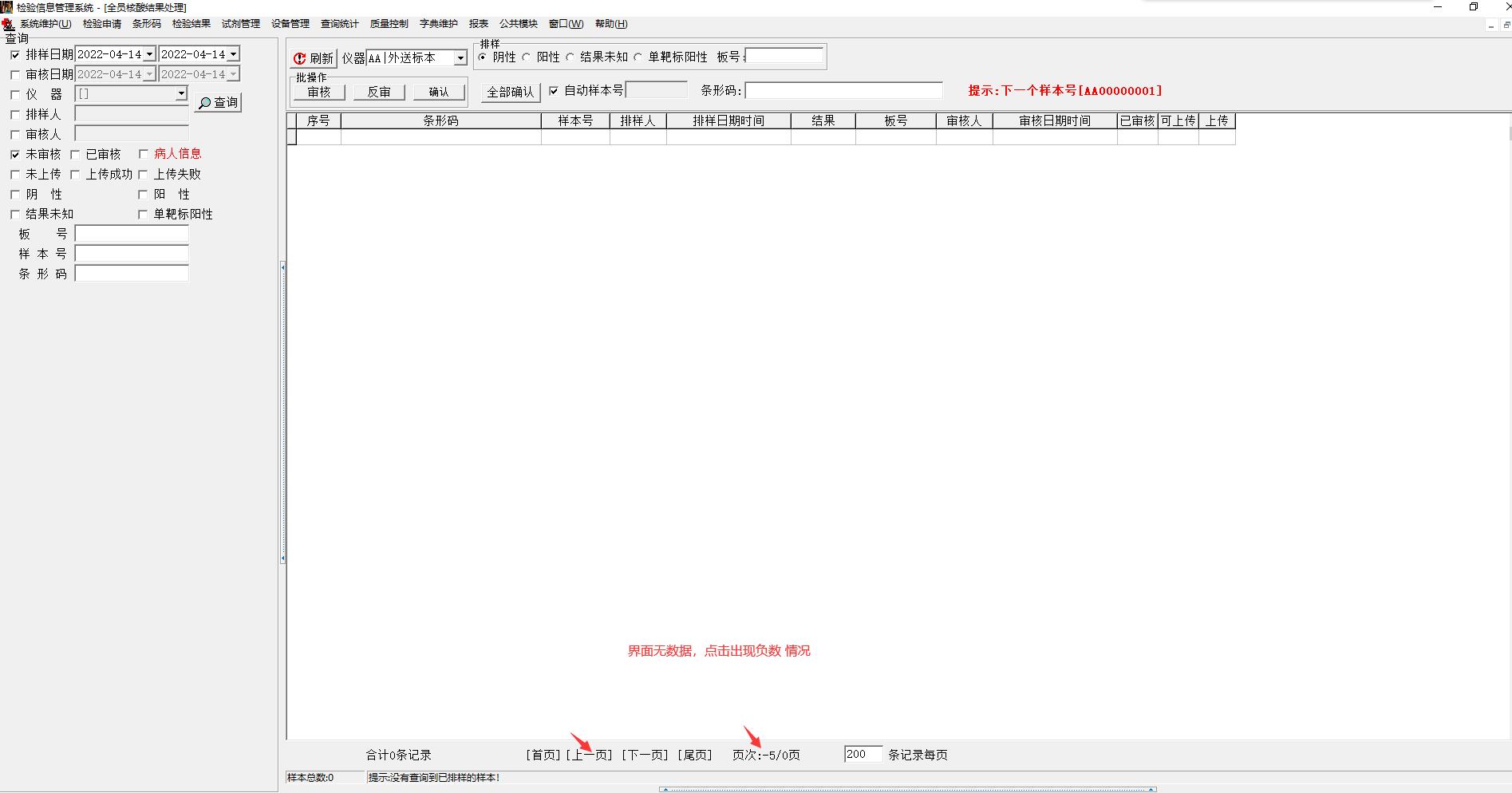Check the 单靶标阳性 checkbox in query panel
Viewport: 1512px width, 793px height.
[x=144, y=215]
